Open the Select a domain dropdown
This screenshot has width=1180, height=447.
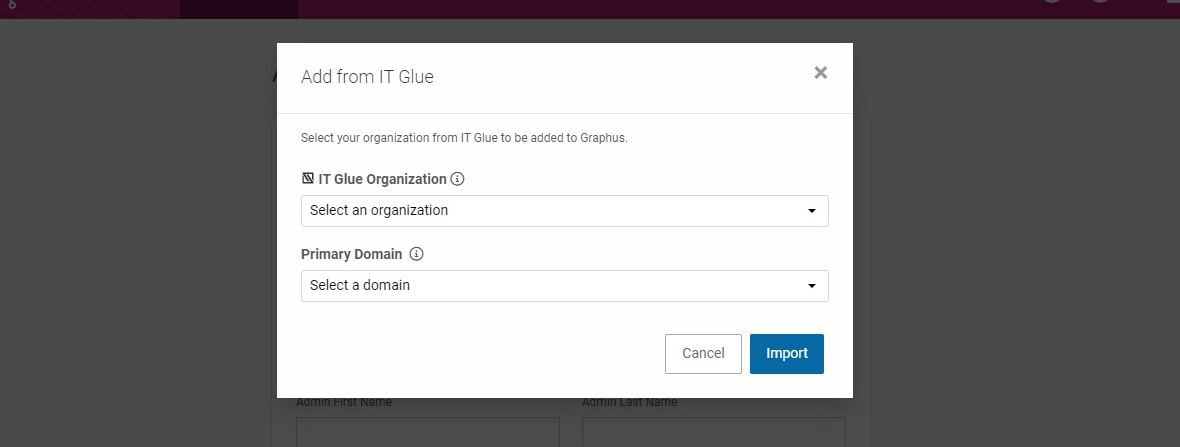pyautogui.click(x=564, y=286)
